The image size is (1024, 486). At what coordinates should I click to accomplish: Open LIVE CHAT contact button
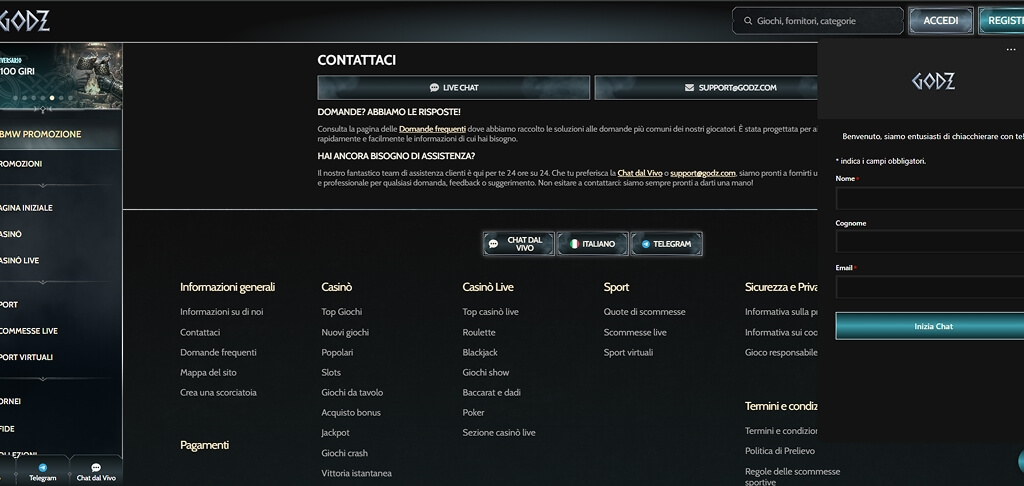(x=453, y=88)
